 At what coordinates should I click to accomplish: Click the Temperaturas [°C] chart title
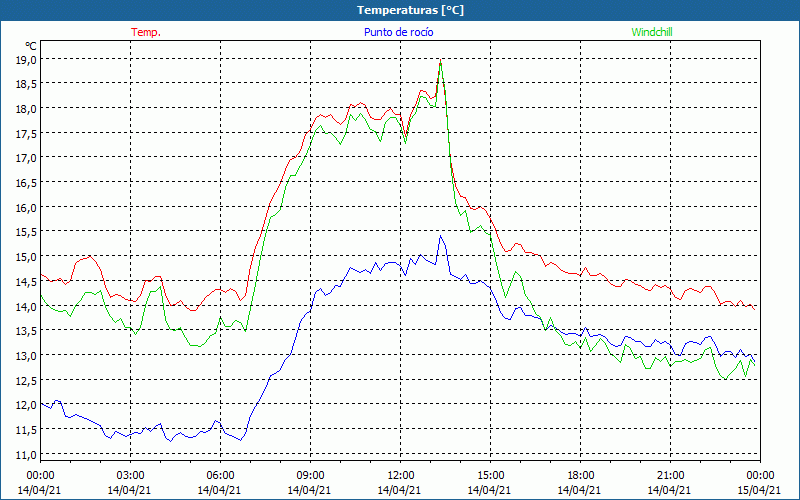[410, 10]
